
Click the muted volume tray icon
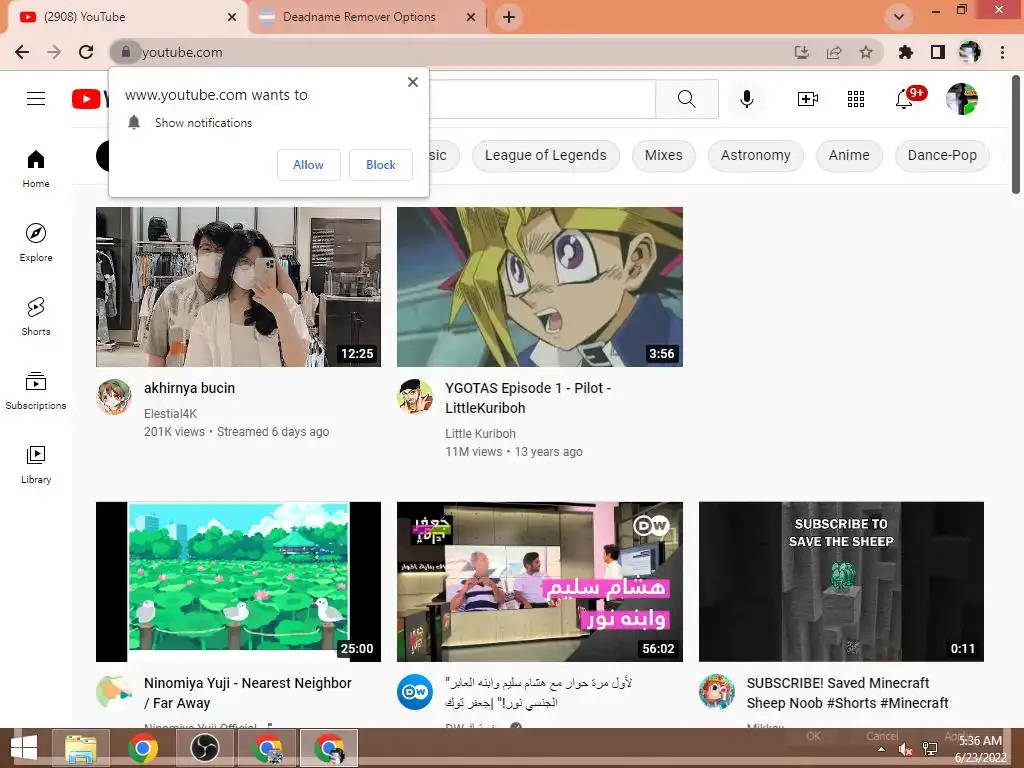click(906, 749)
